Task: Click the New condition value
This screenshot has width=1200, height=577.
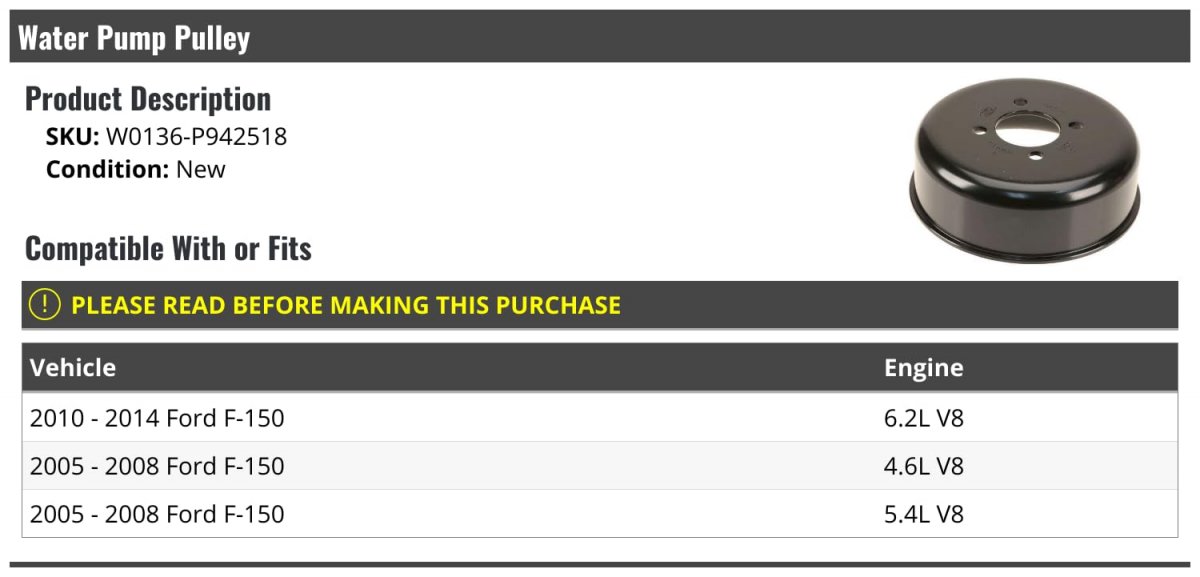Action: pos(201,169)
